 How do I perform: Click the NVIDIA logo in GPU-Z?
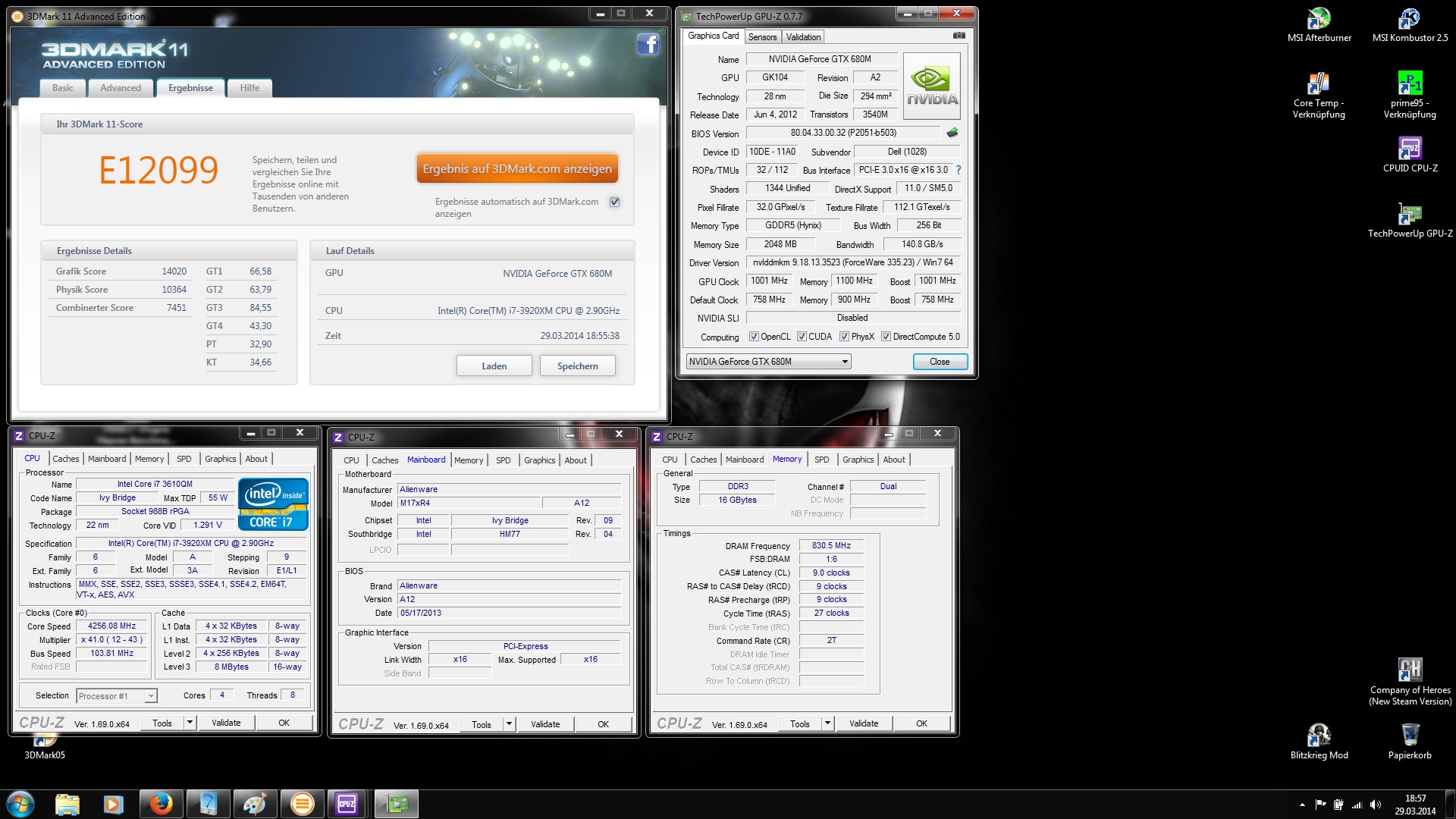(932, 86)
